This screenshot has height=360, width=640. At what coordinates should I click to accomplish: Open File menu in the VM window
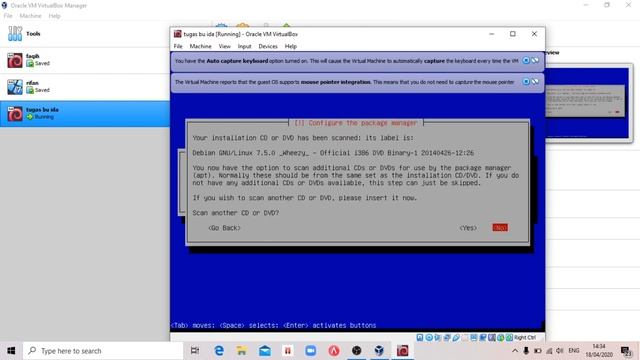pyautogui.click(x=178, y=46)
